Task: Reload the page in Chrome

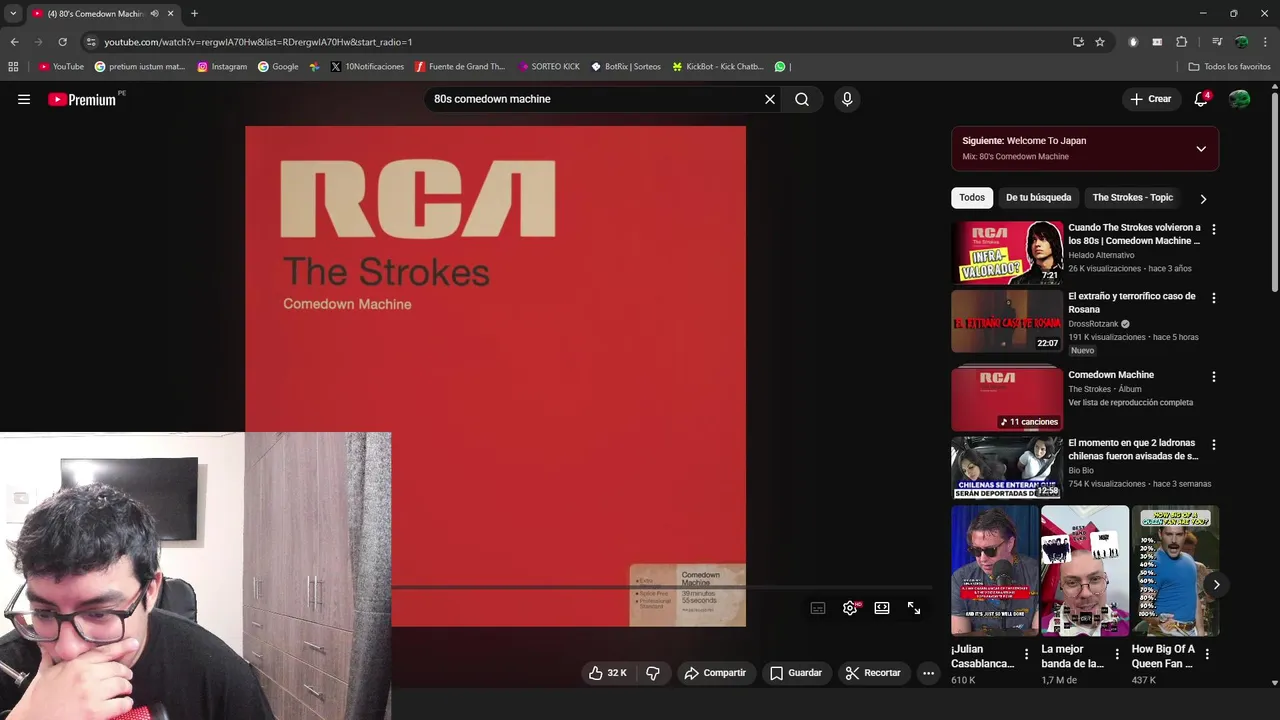Action: pyautogui.click(x=62, y=42)
